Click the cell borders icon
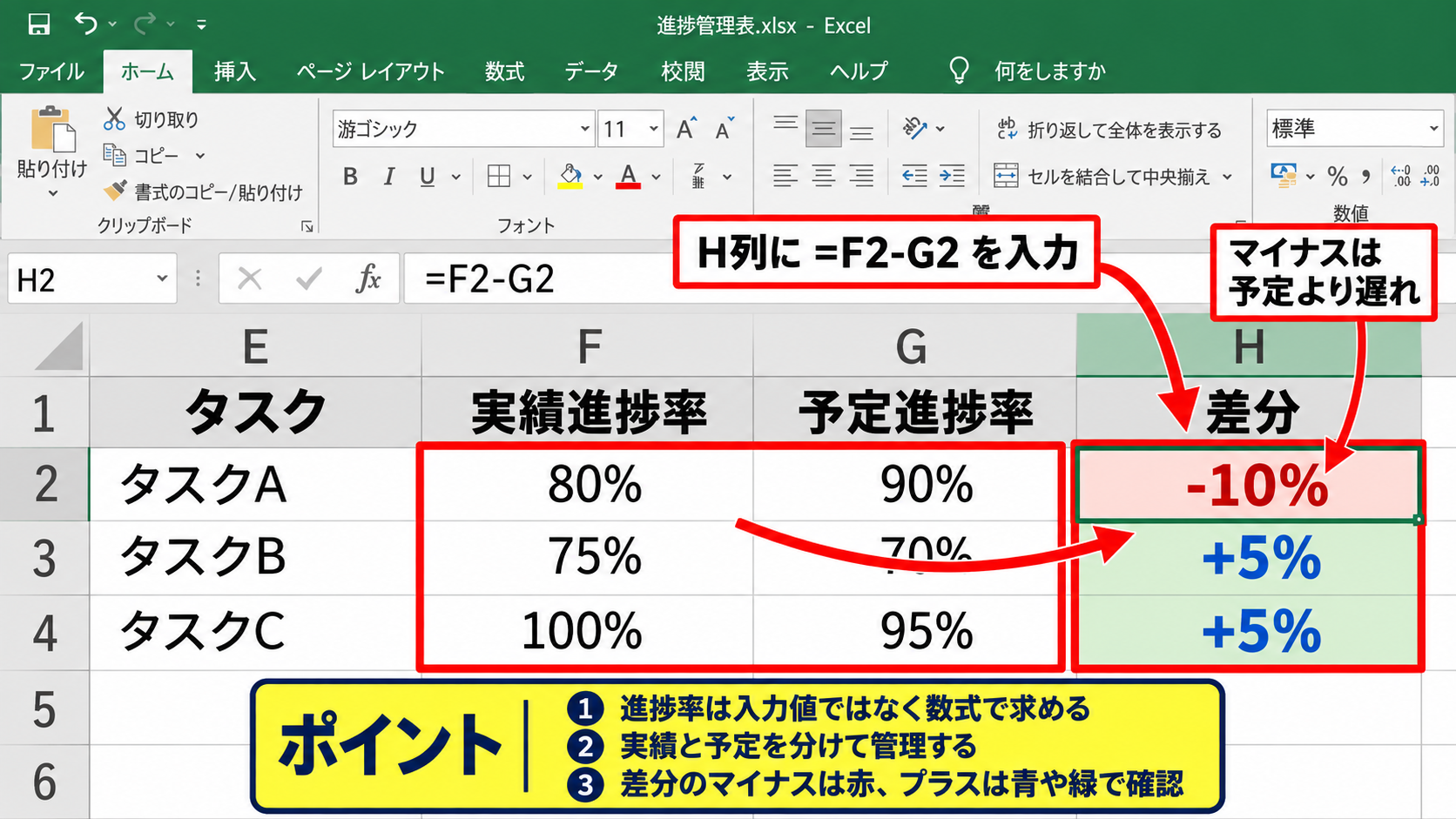 [499, 177]
